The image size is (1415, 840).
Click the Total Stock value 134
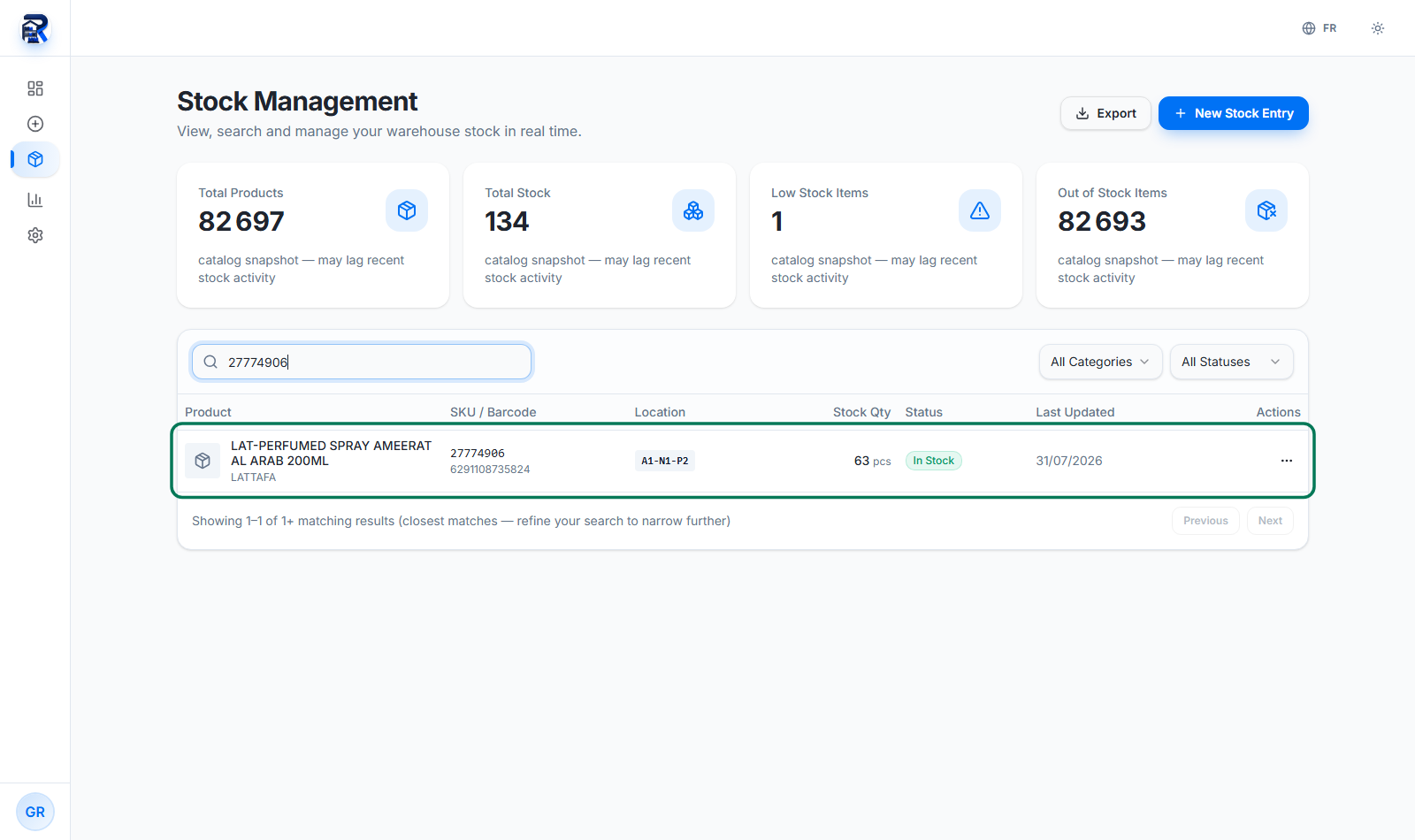pos(507,221)
